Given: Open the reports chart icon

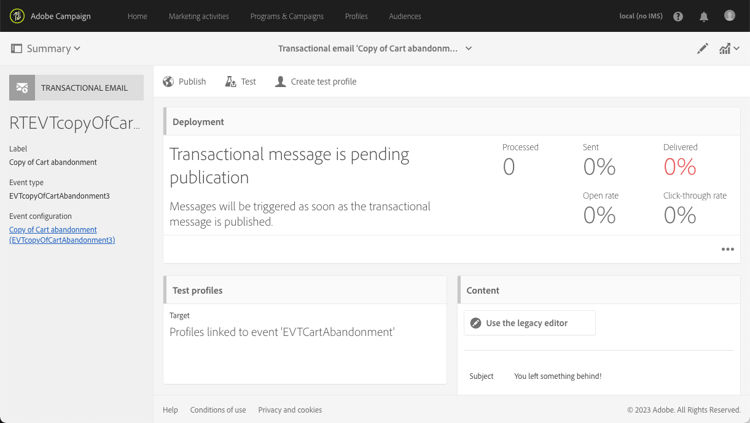Looking at the screenshot, I should tap(727, 48).
